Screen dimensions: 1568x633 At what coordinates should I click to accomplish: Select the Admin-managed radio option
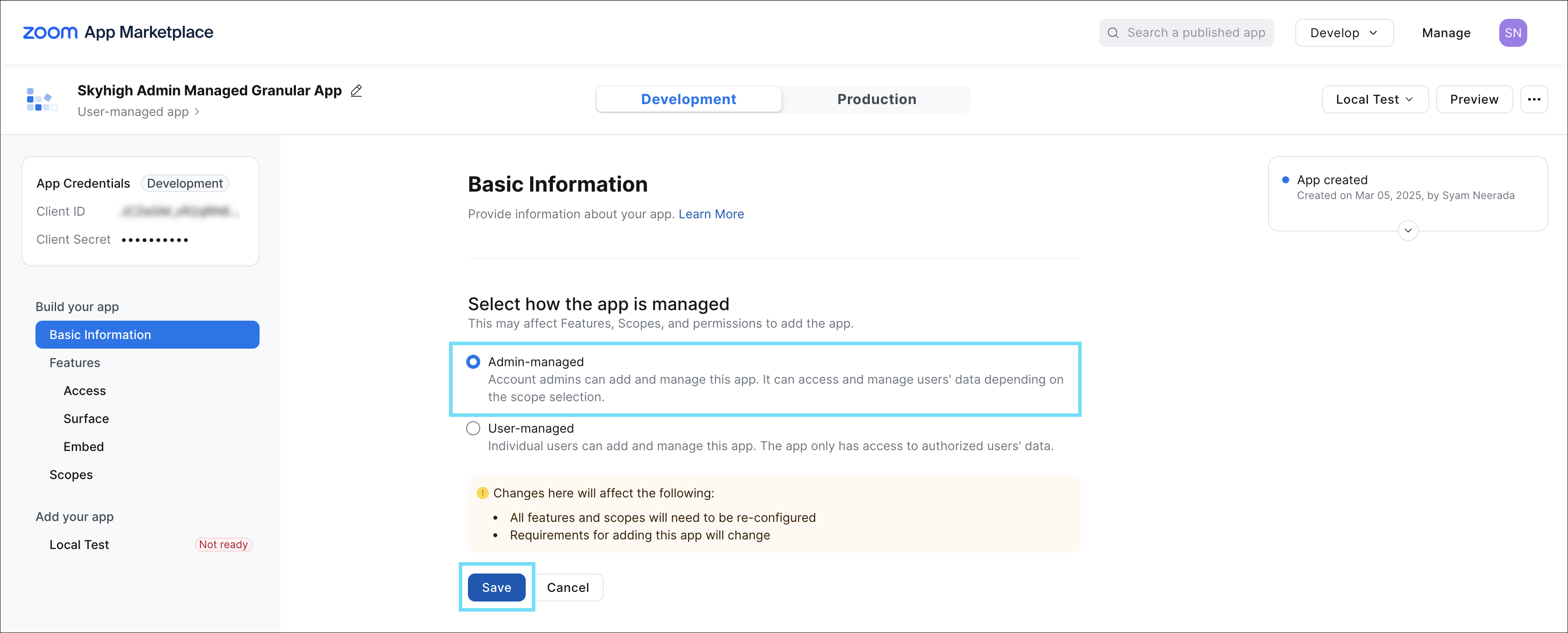473,362
